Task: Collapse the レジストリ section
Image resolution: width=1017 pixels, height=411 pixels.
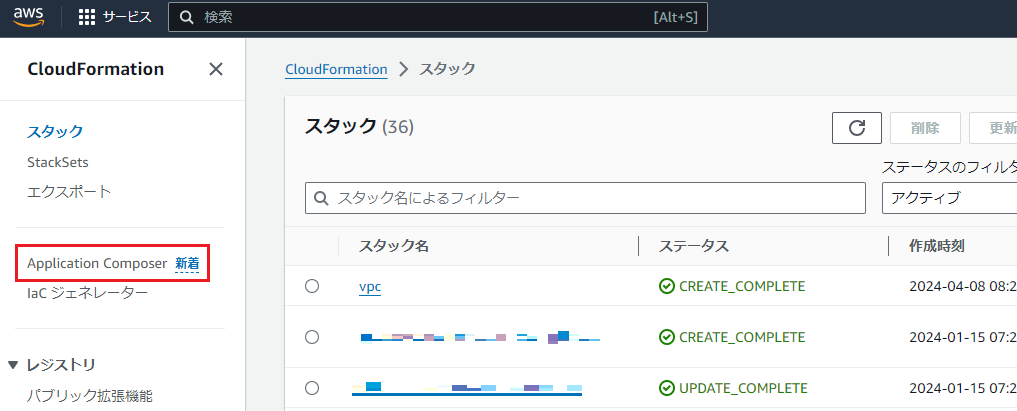Action: [x=14, y=366]
